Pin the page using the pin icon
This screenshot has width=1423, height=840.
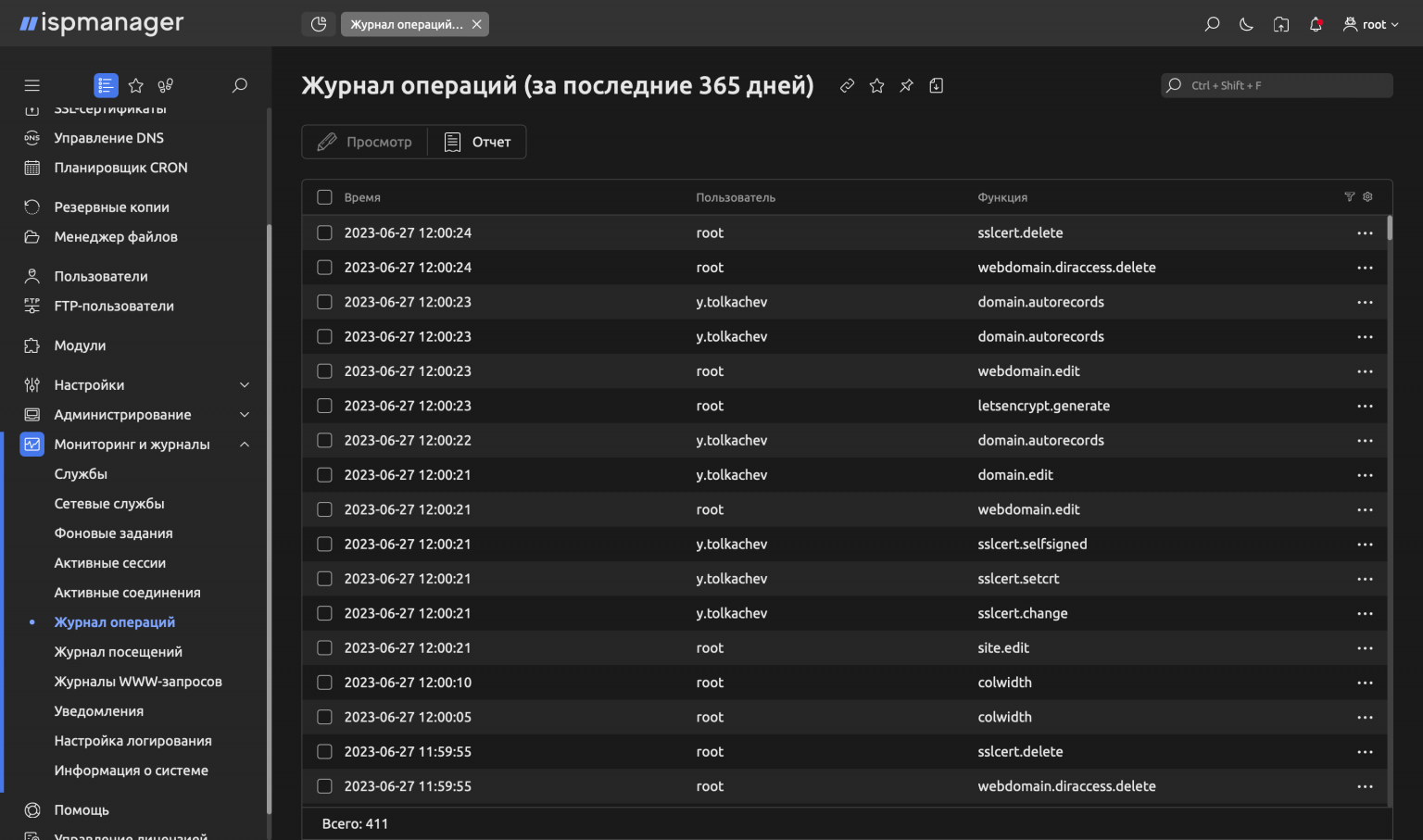(x=906, y=84)
